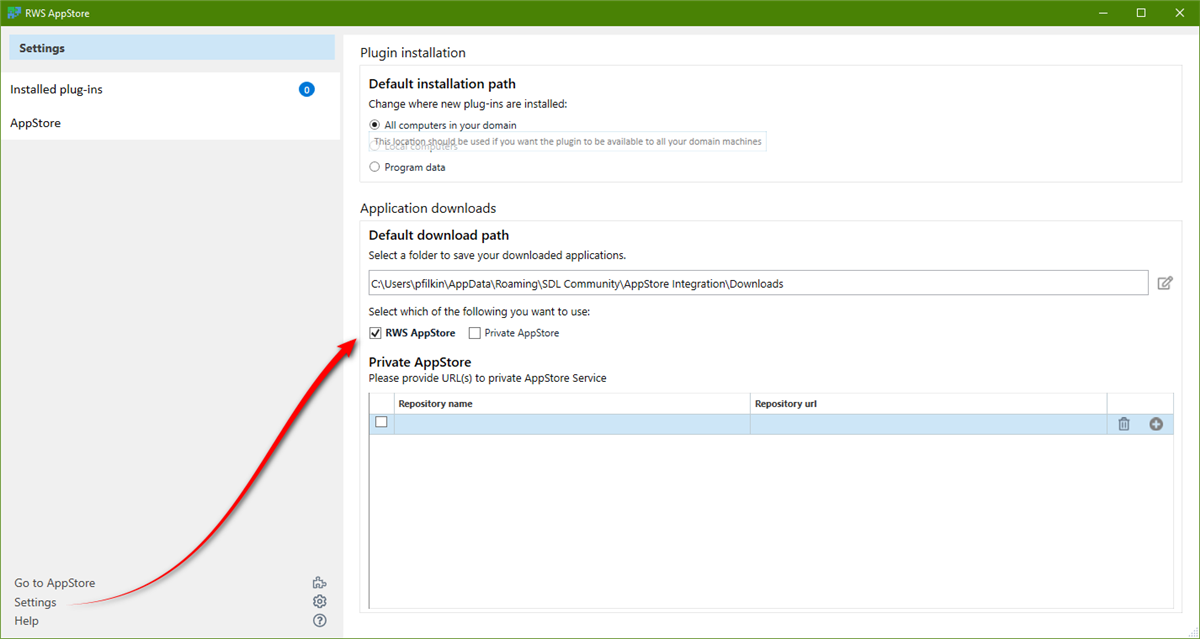1200x639 pixels.
Task: Click the Repository name column header
Action: coord(435,403)
